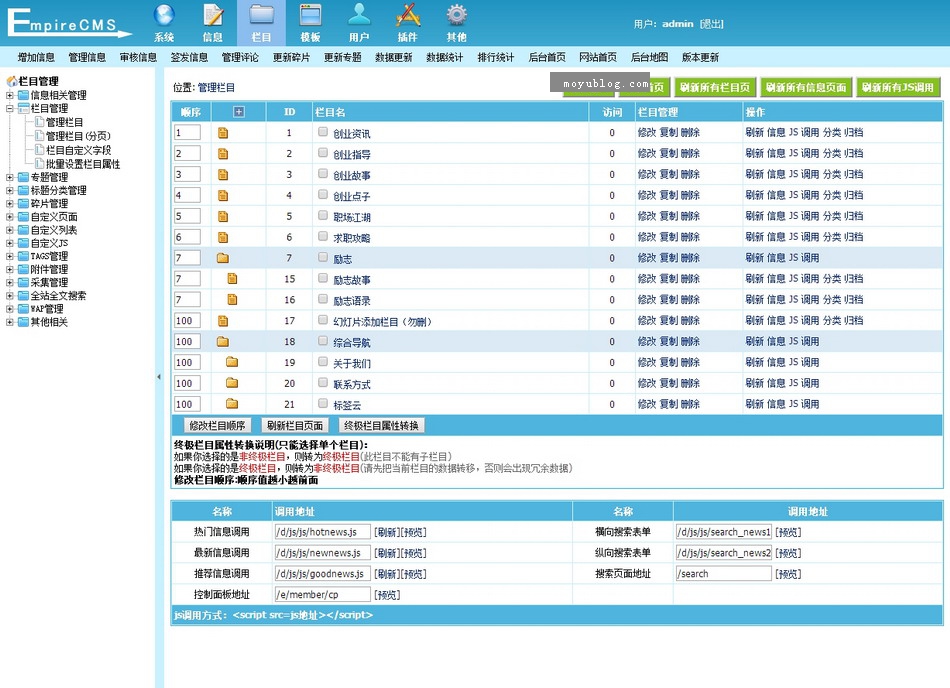Open 批量设置栏目属性 in the tree

pos(83,164)
